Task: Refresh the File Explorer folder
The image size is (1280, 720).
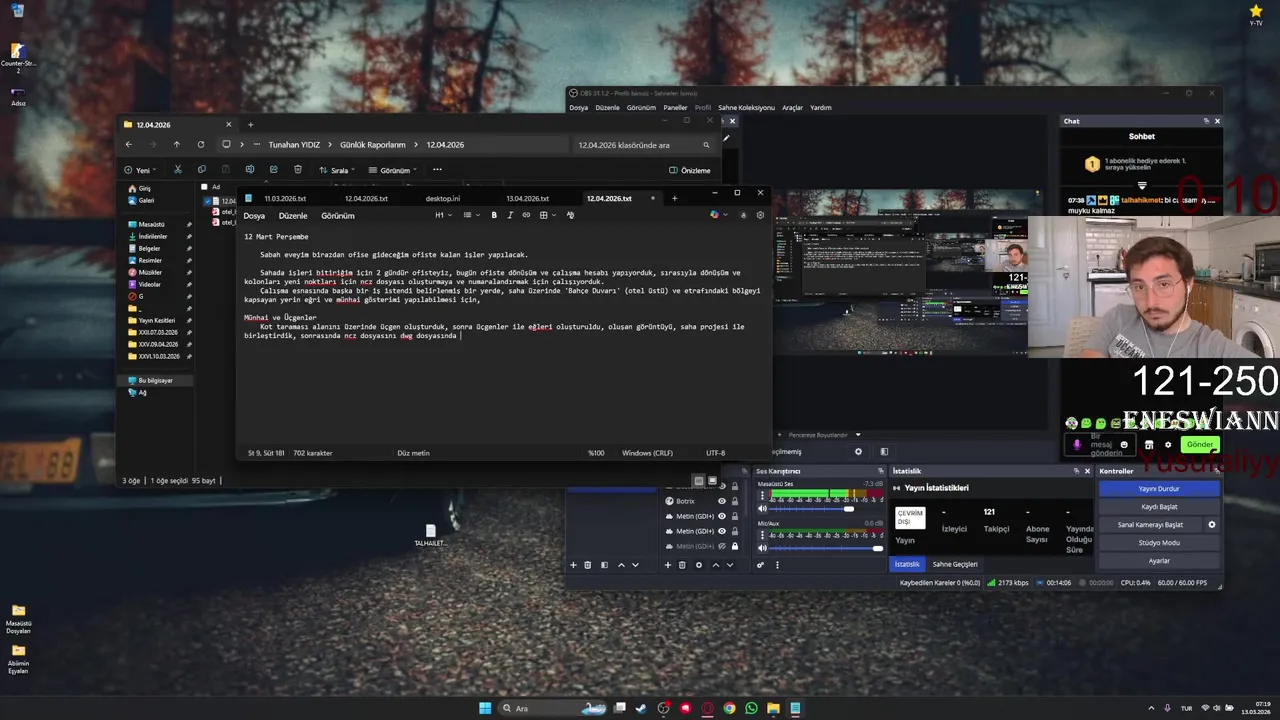Action: (x=201, y=144)
